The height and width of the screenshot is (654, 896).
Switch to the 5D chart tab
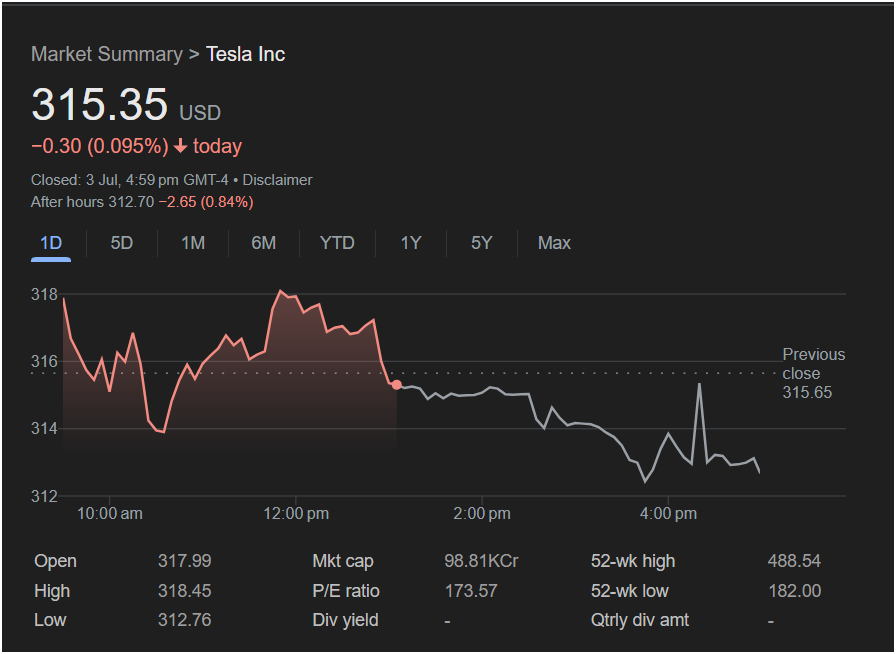[x=122, y=244]
